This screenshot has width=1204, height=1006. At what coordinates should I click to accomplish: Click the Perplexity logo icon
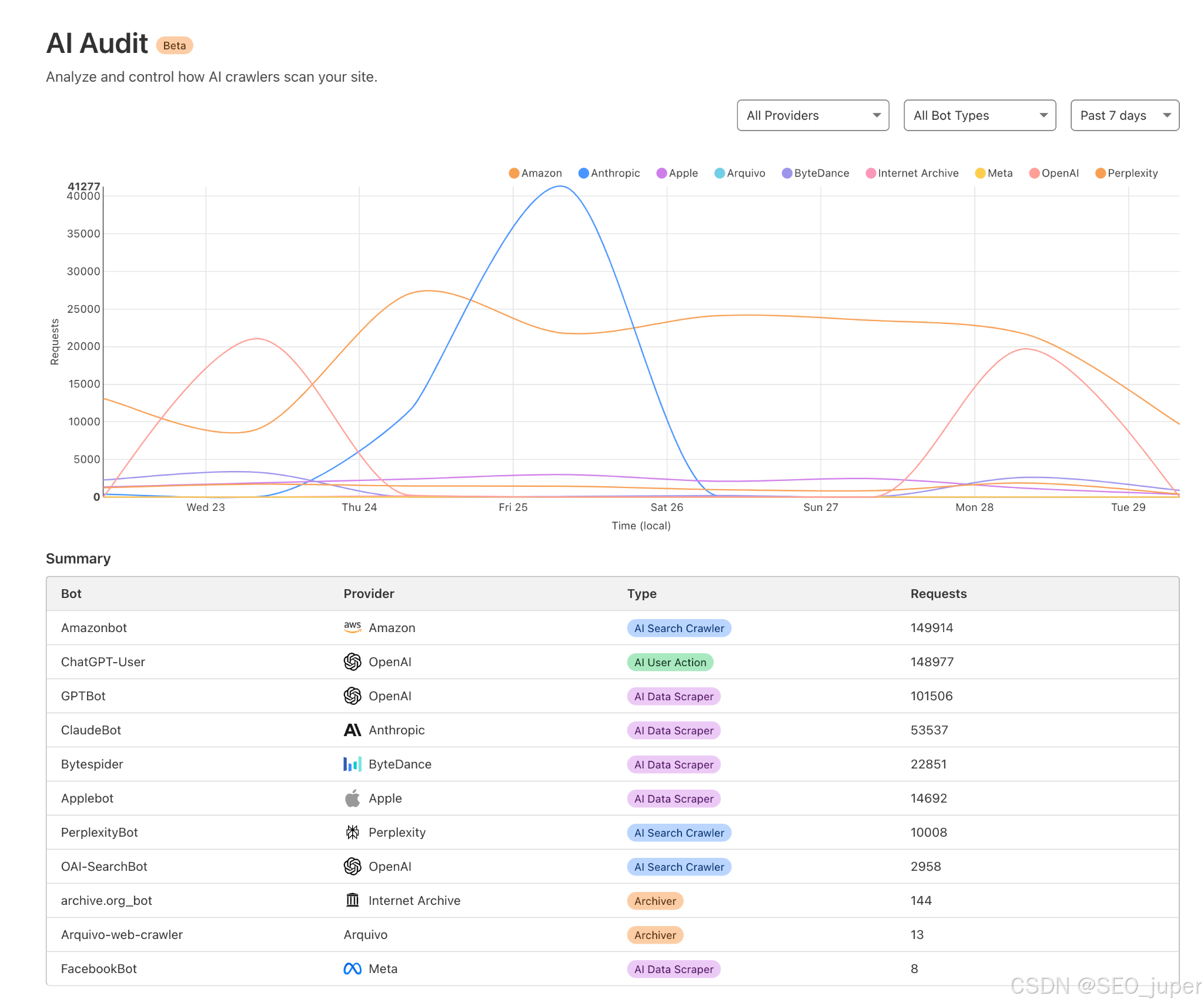pyautogui.click(x=352, y=832)
